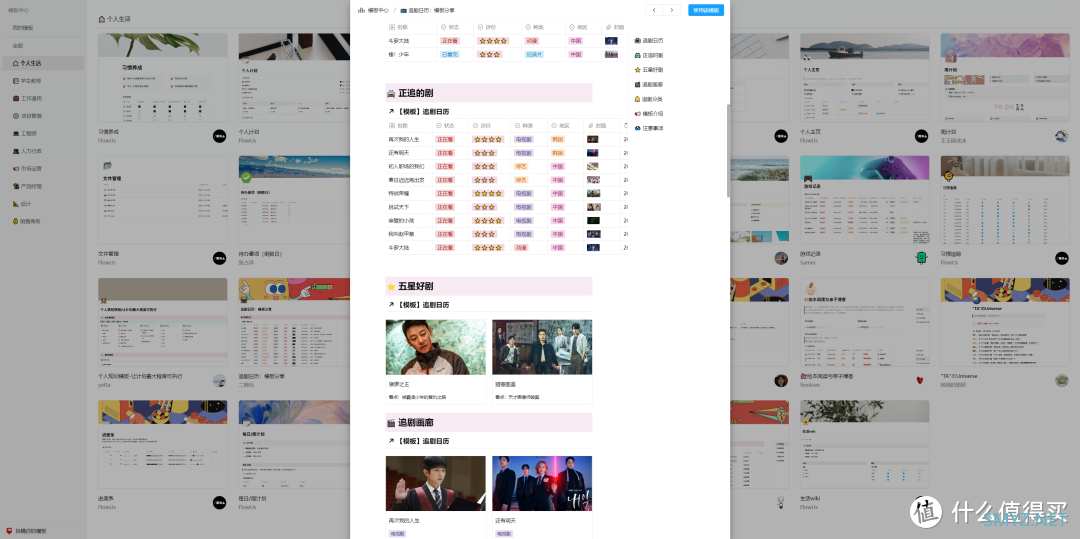This screenshot has width=1080, height=539.
Task: Click the template preview vertical scrollbar
Action: click(x=727, y=151)
